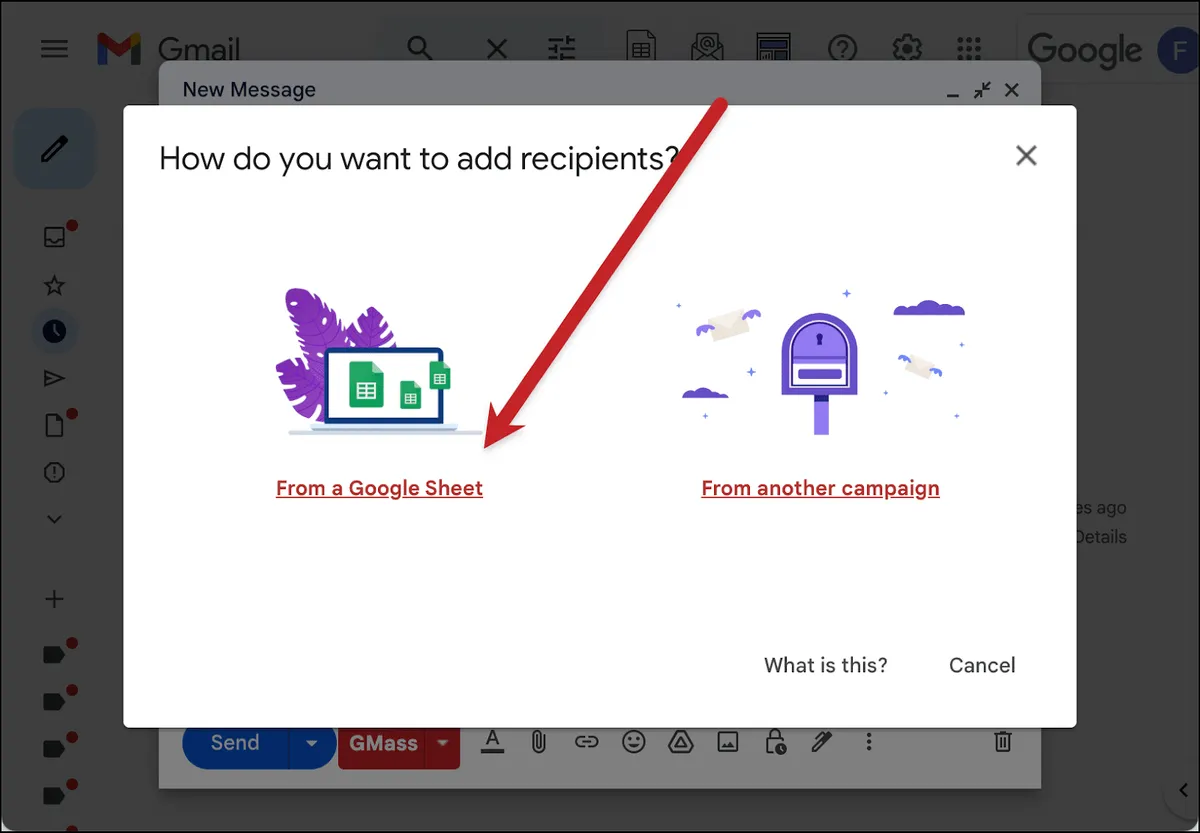Open formatting options A icon
This screenshot has height=833, width=1200.
coord(492,742)
